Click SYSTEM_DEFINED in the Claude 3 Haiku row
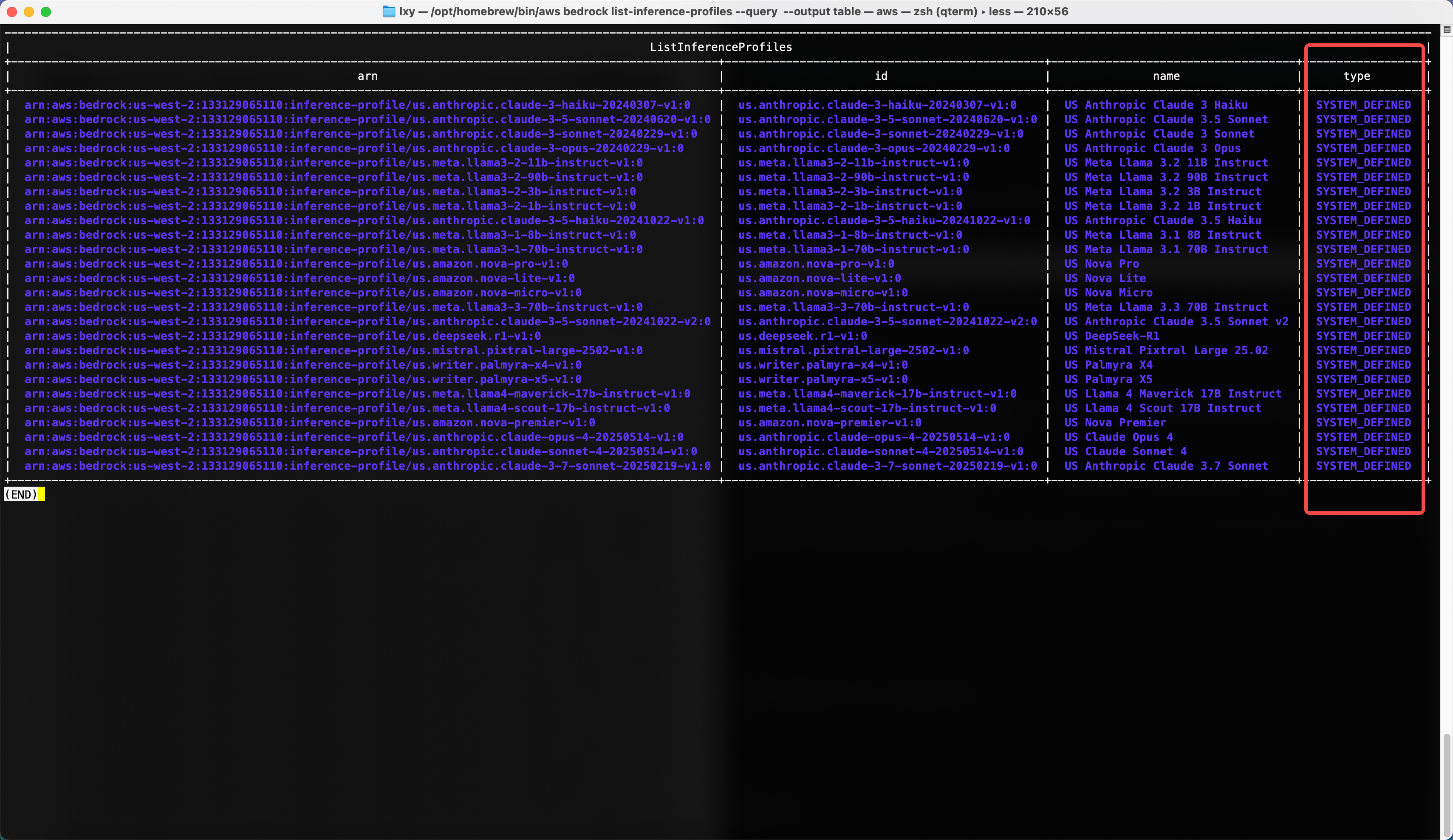This screenshot has height=840, width=1453. tap(1364, 105)
